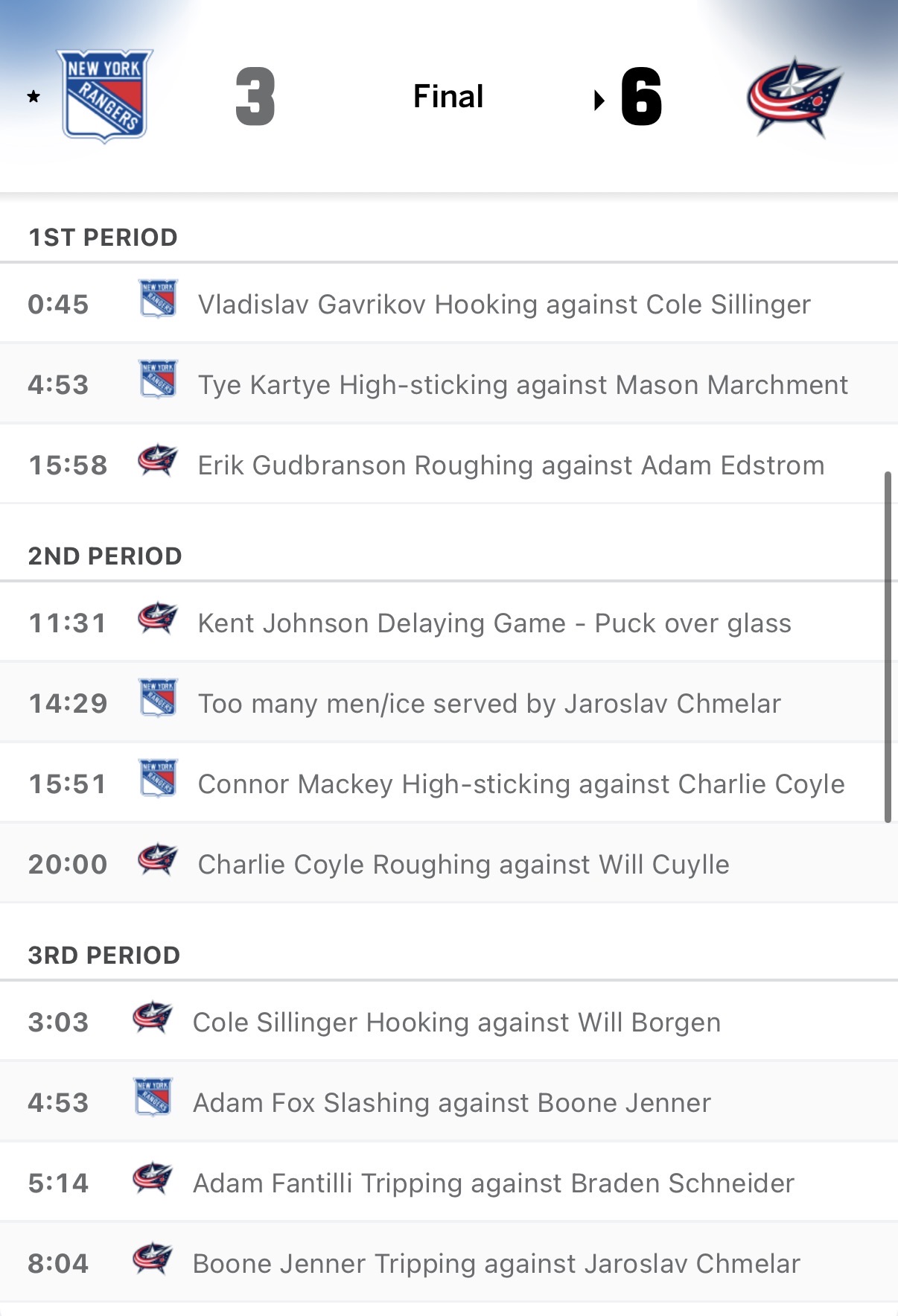Click Rangers icon on Adam Fox Slashing row
Image resolution: width=898 pixels, height=1316 pixels.
[x=153, y=1097]
